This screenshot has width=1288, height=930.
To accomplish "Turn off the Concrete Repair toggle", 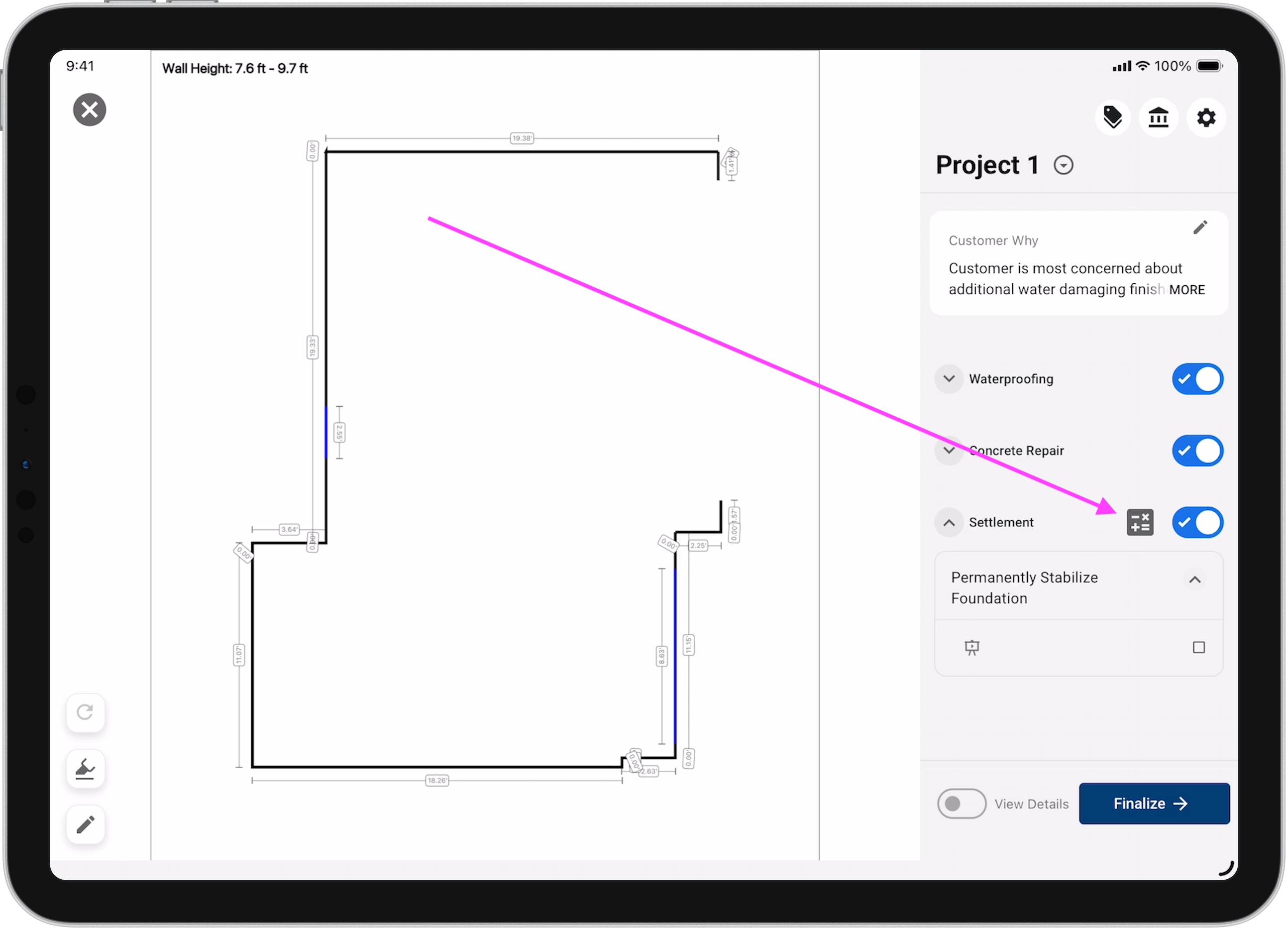I will click(x=1197, y=451).
